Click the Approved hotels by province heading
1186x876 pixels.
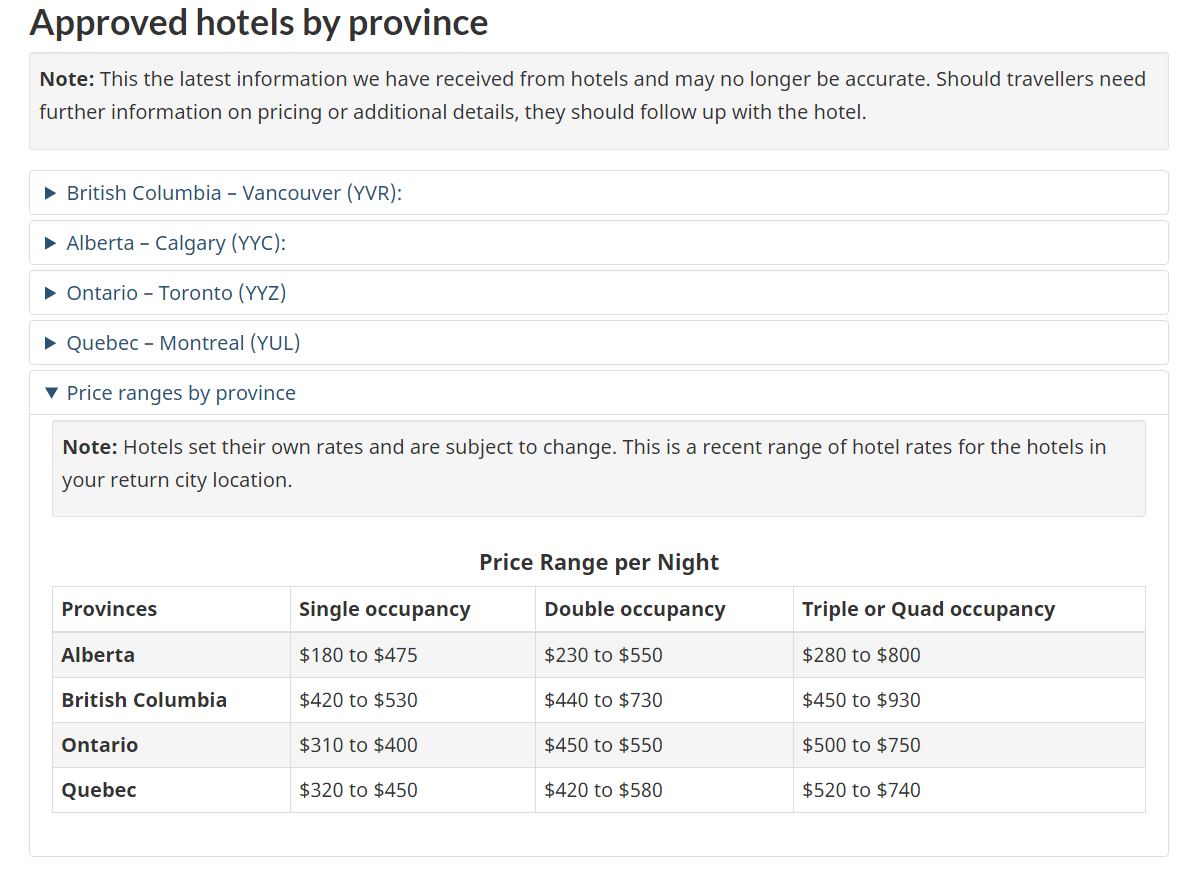click(x=259, y=22)
